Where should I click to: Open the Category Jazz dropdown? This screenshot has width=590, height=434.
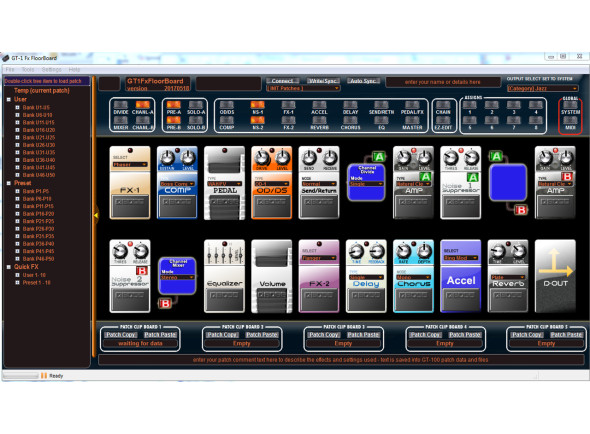point(542,88)
